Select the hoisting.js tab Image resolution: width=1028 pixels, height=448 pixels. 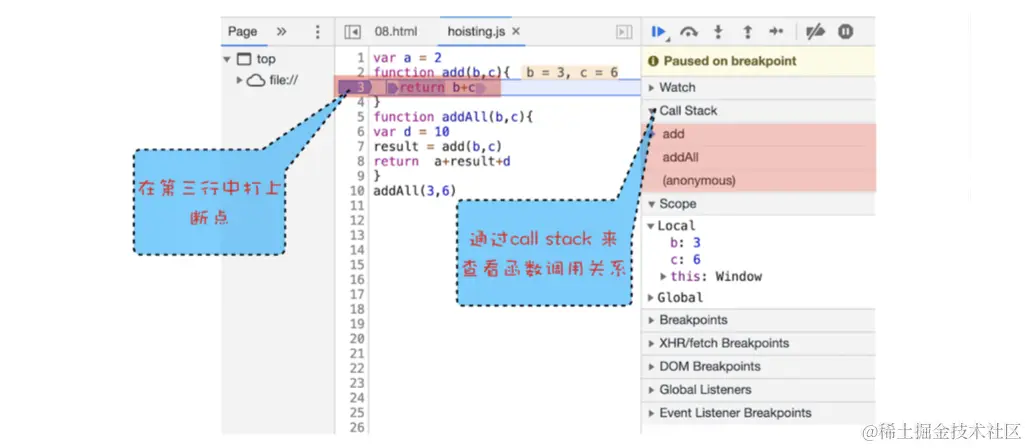pyautogui.click(x=476, y=31)
